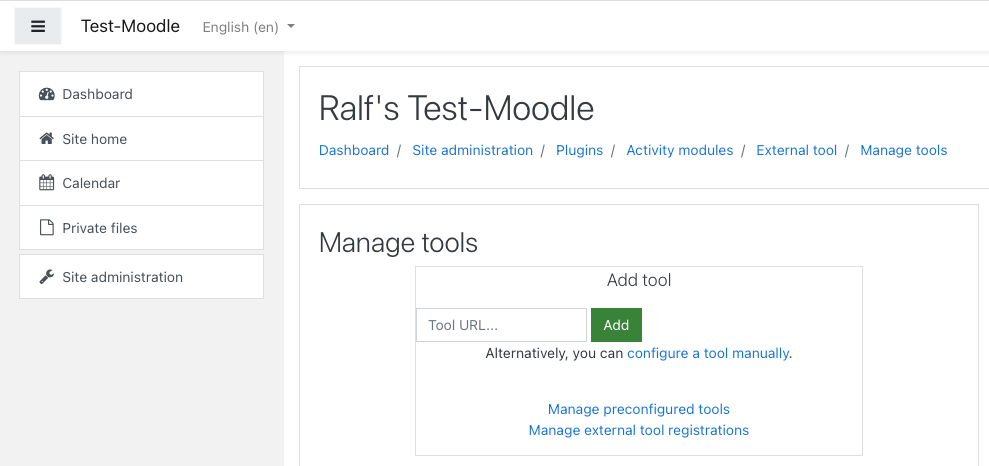Click the green Add button
Viewport: 989px width, 466px height.
(x=616, y=325)
